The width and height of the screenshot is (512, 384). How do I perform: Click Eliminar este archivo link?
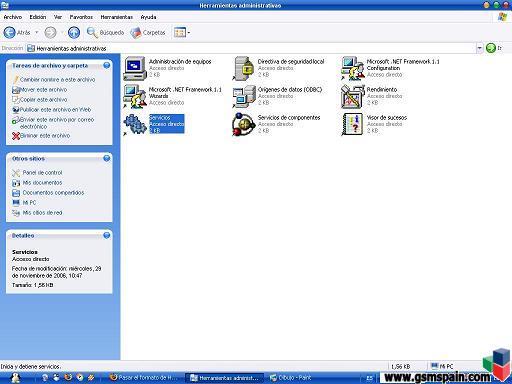point(45,136)
